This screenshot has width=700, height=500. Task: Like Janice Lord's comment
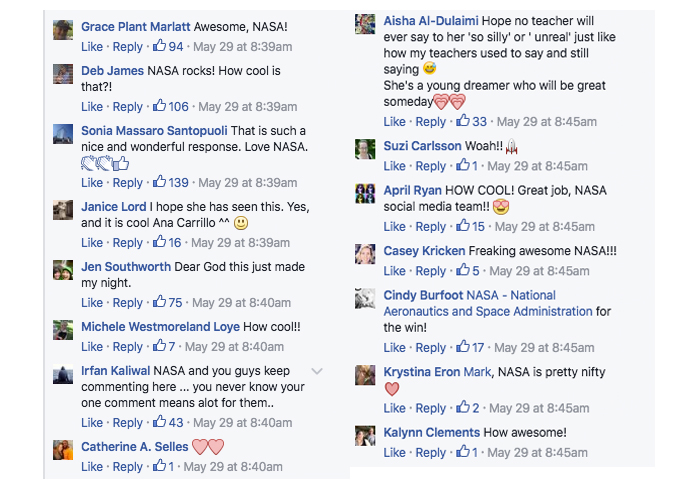point(92,242)
